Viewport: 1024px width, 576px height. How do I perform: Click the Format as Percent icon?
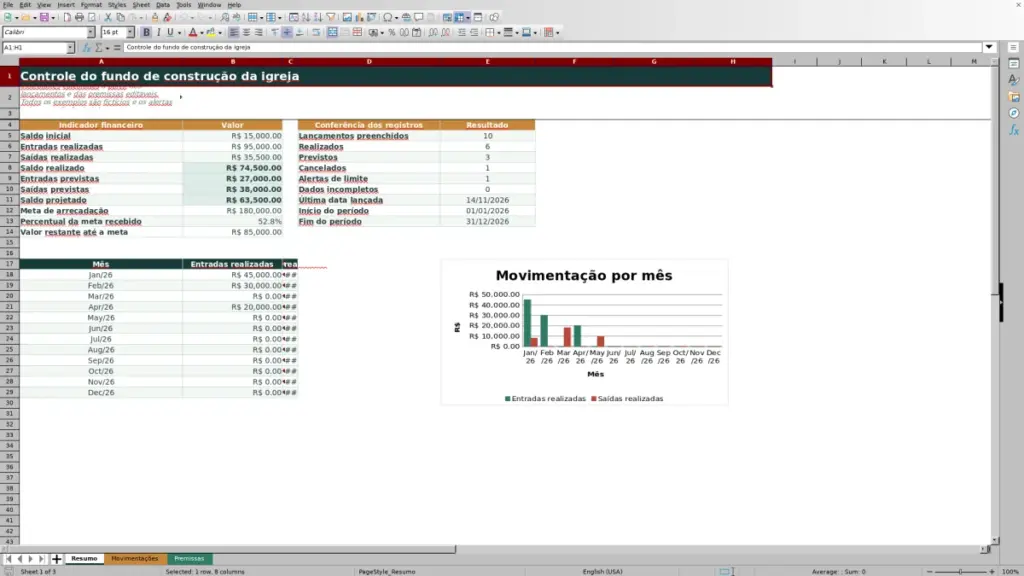click(x=392, y=33)
